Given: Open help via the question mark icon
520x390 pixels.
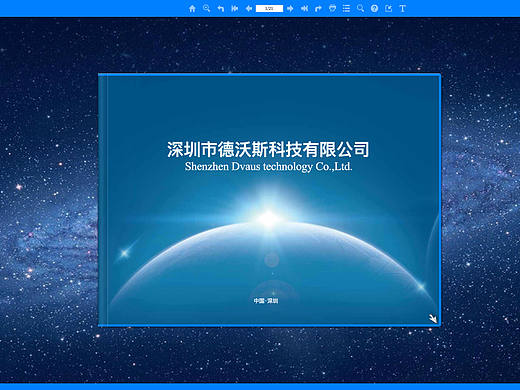Looking at the screenshot, I should pos(374,8).
